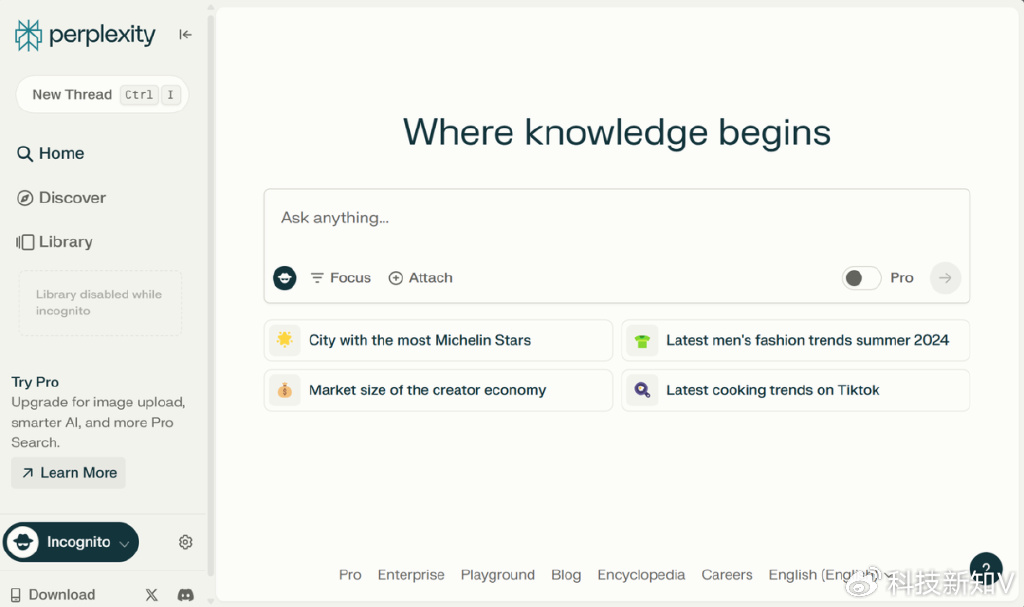Open the Blog footer link
The width and height of the screenshot is (1024, 607).
click(x=566, y=575)
